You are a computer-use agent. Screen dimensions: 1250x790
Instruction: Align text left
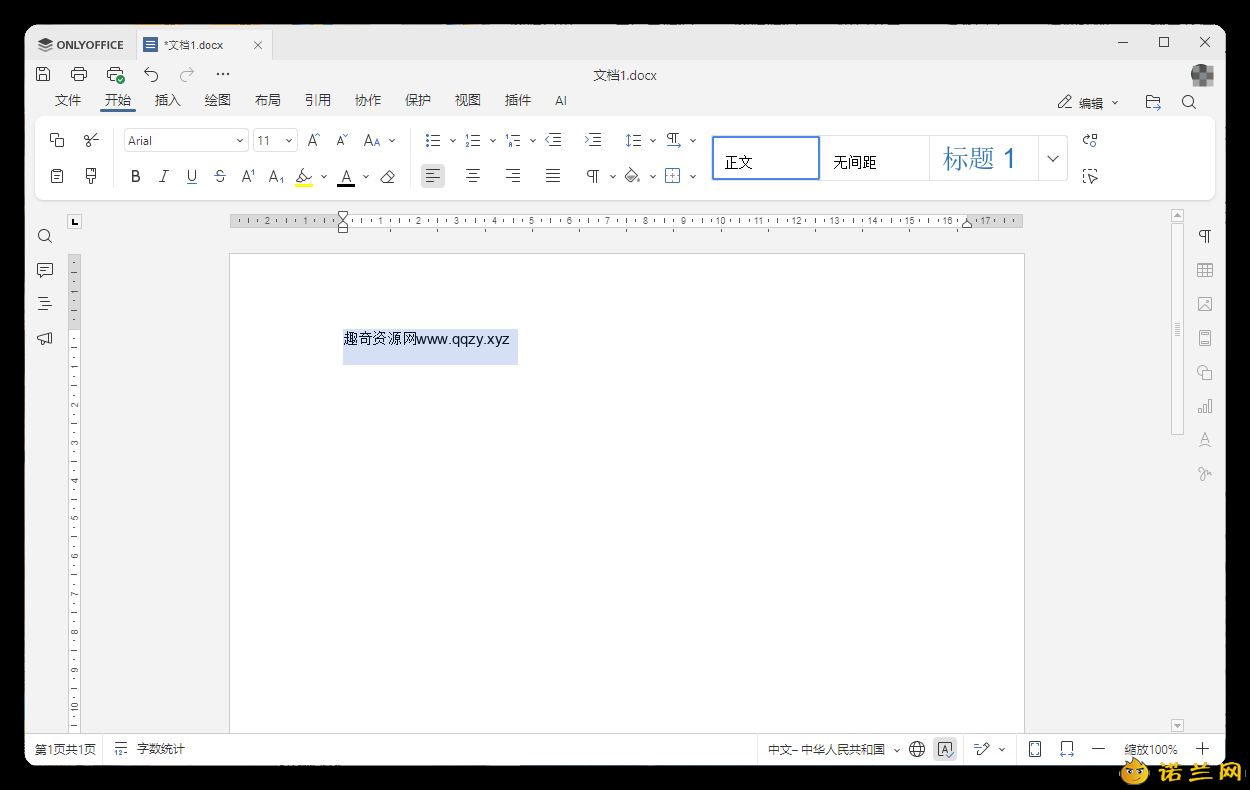[x=432, y=176]
